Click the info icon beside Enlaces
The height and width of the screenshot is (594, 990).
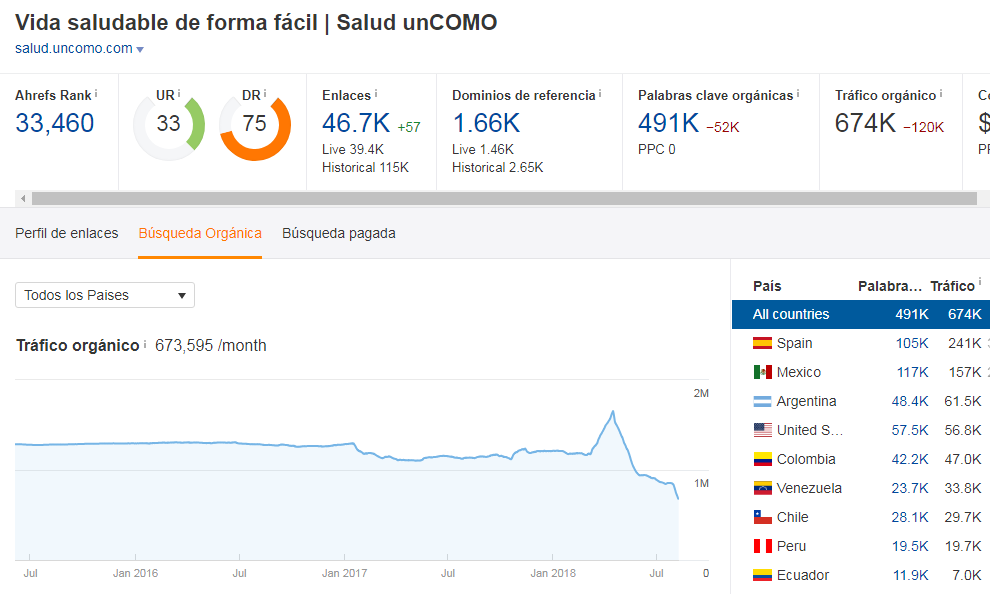[376, 93]
